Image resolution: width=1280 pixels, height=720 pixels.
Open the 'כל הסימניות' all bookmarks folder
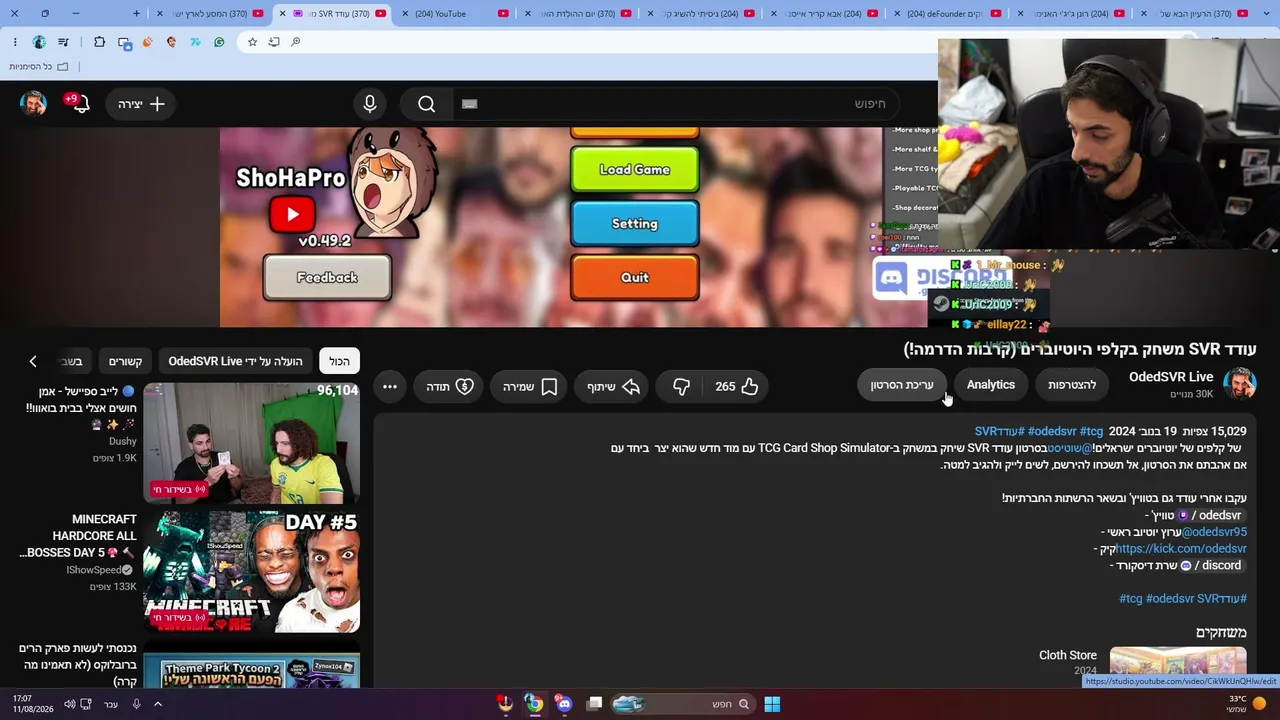pyautogui.click(x=39, y=66)
